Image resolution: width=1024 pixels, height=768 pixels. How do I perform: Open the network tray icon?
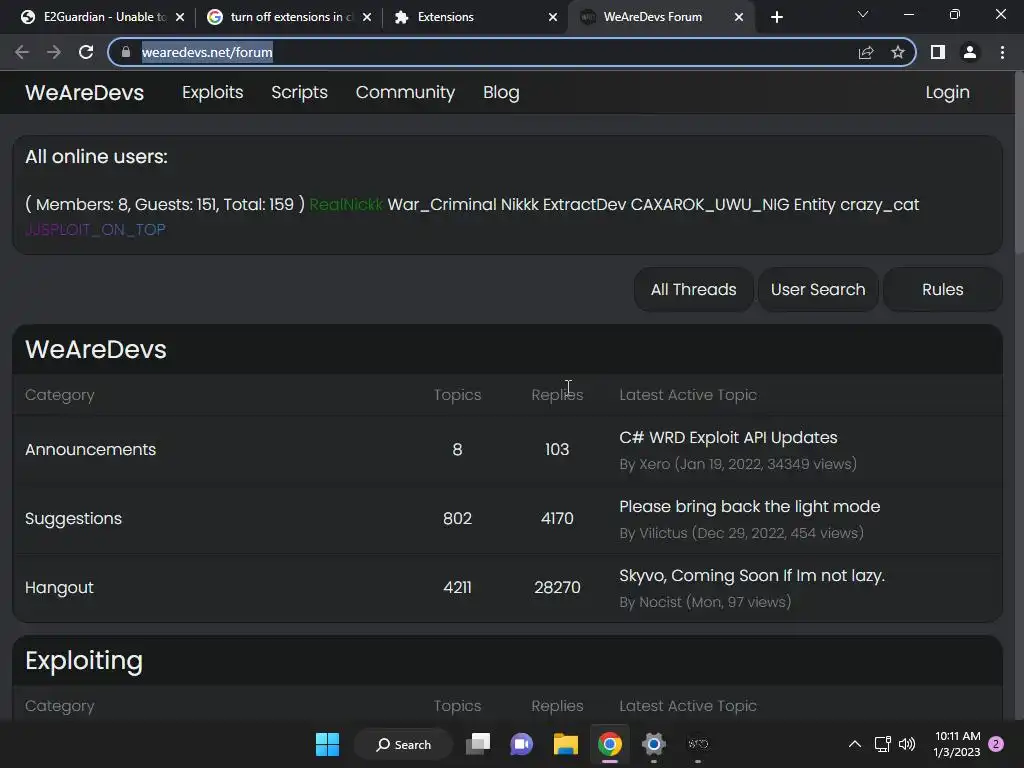tap(882, 744)
